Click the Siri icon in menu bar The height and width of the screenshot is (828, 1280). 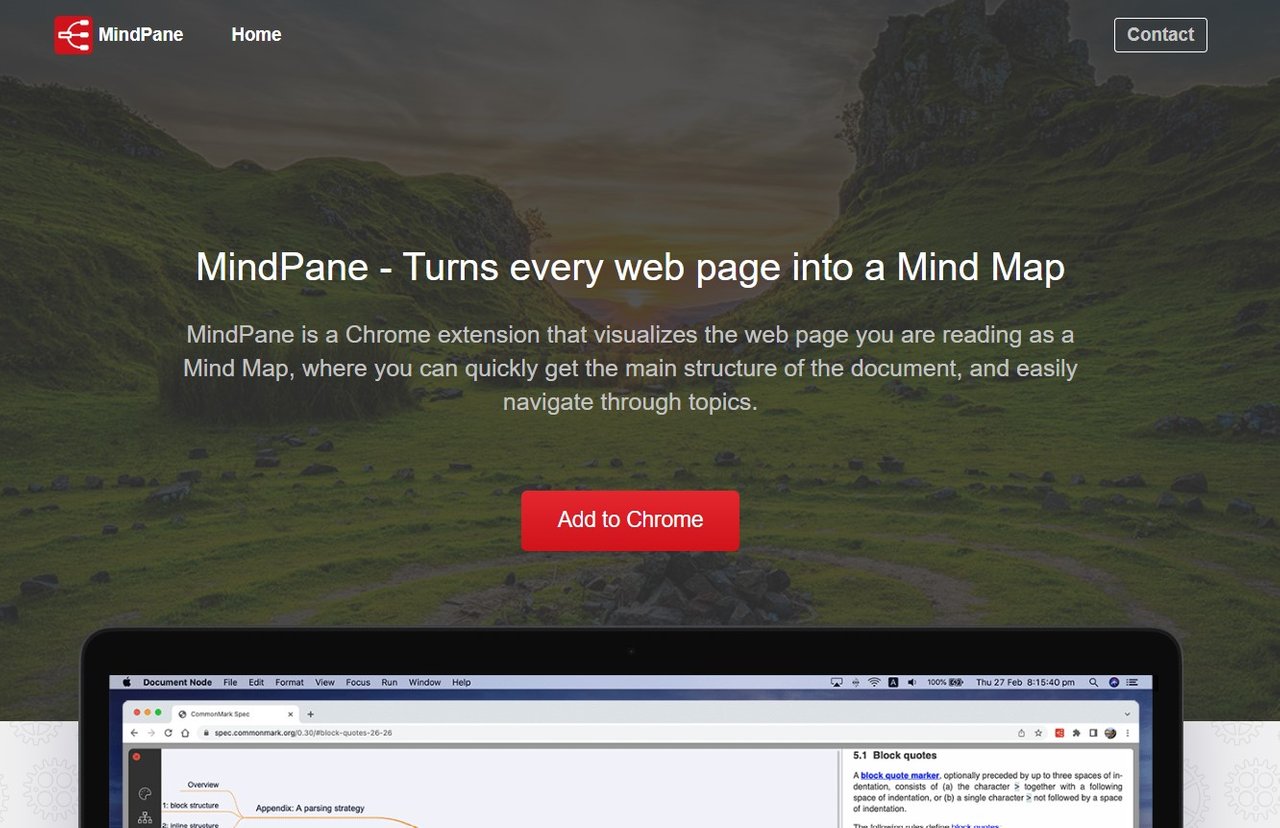[1114, 682]
